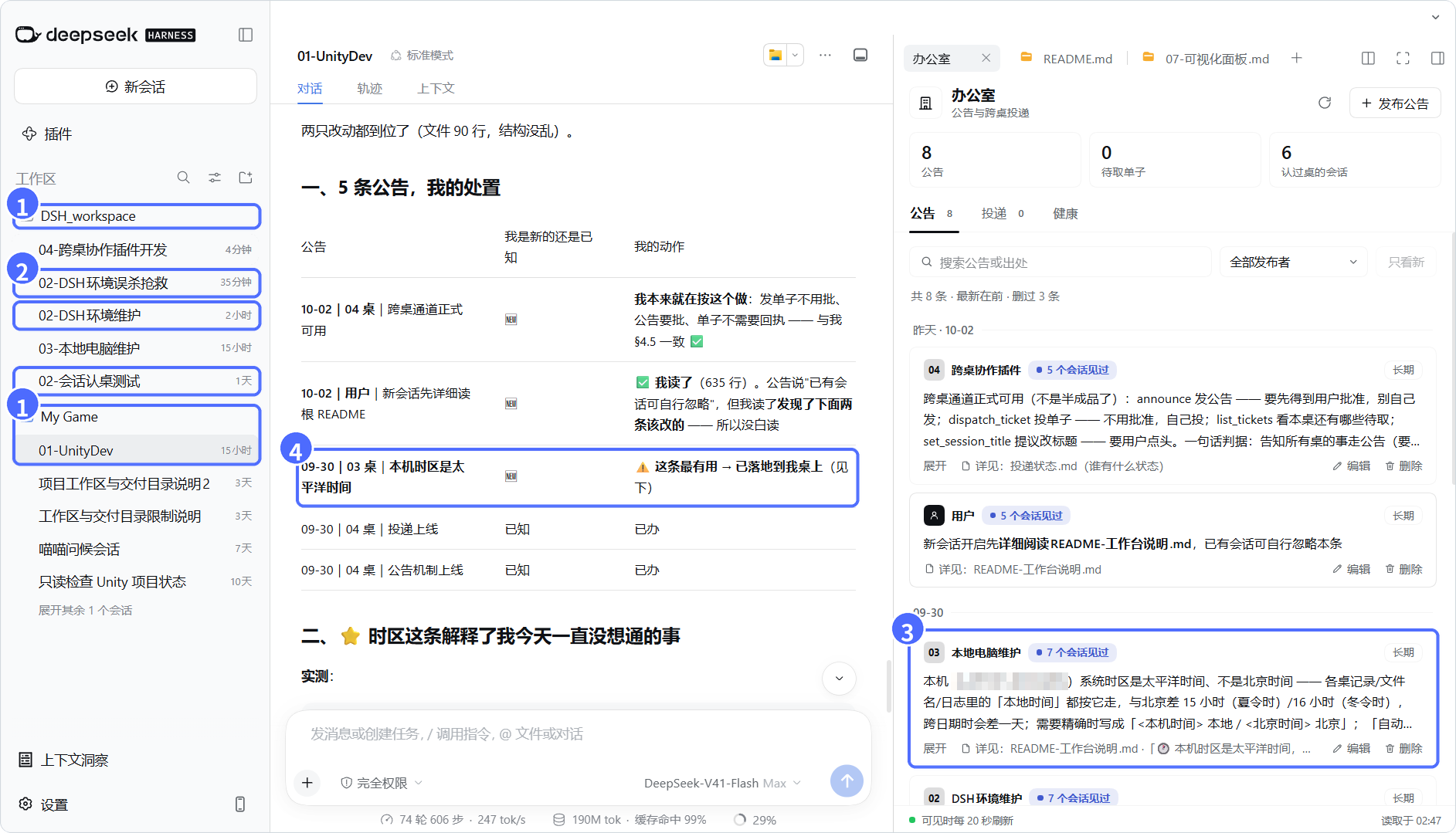This screenshot has width=1456, height=833.
Task: Edit the 用户 announcement
Action: click(1351, 569)
